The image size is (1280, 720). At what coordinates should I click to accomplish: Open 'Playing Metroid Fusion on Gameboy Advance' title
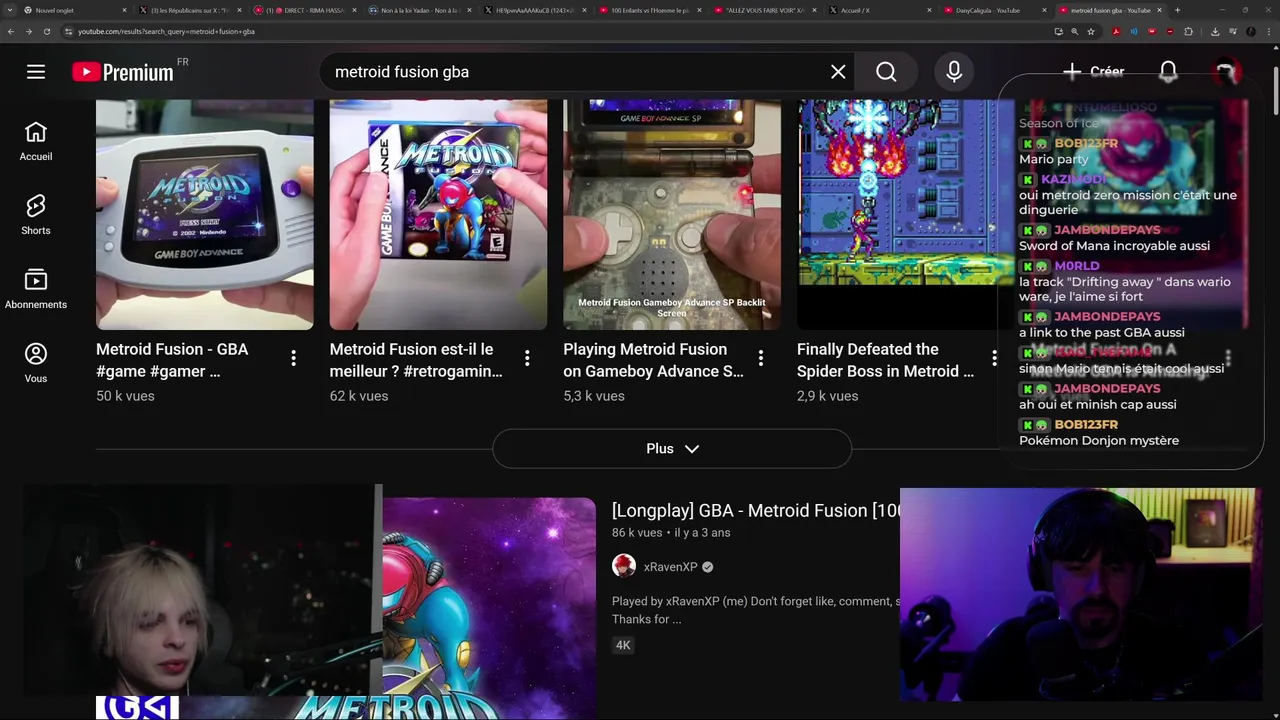point(653,360)
